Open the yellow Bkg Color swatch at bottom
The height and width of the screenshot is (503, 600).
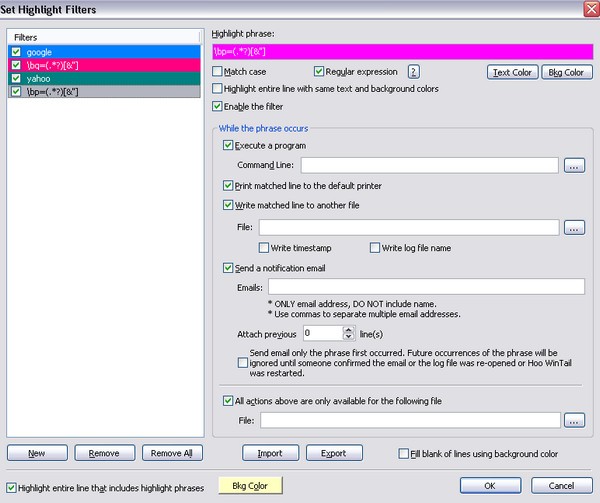(x=249, y=486)
